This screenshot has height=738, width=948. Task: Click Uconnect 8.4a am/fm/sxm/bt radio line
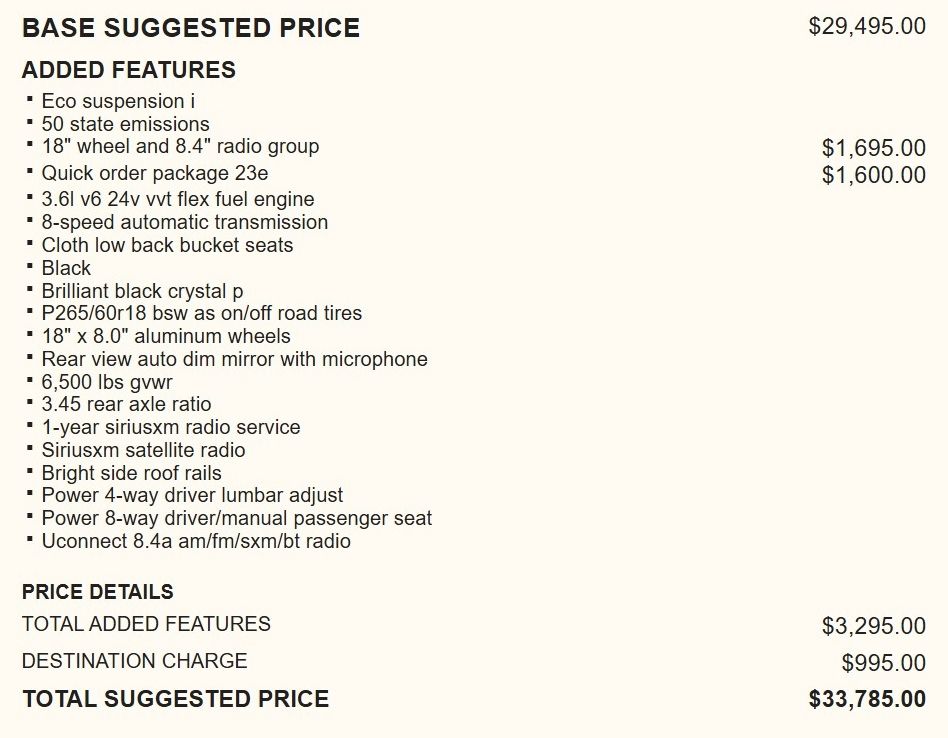[x=196, y=541]
